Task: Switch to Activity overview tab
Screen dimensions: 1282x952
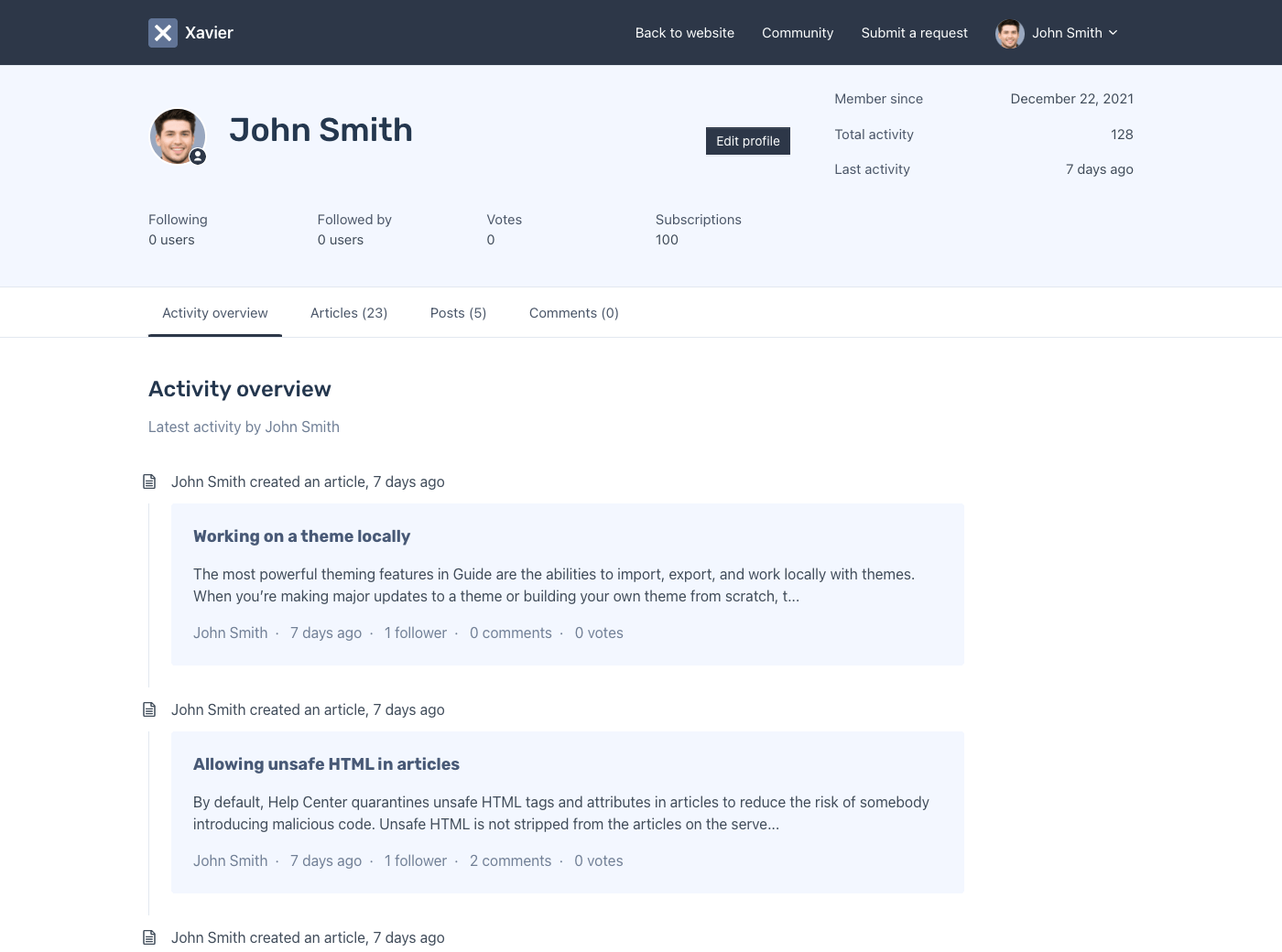Action: [x=215, y=313]
